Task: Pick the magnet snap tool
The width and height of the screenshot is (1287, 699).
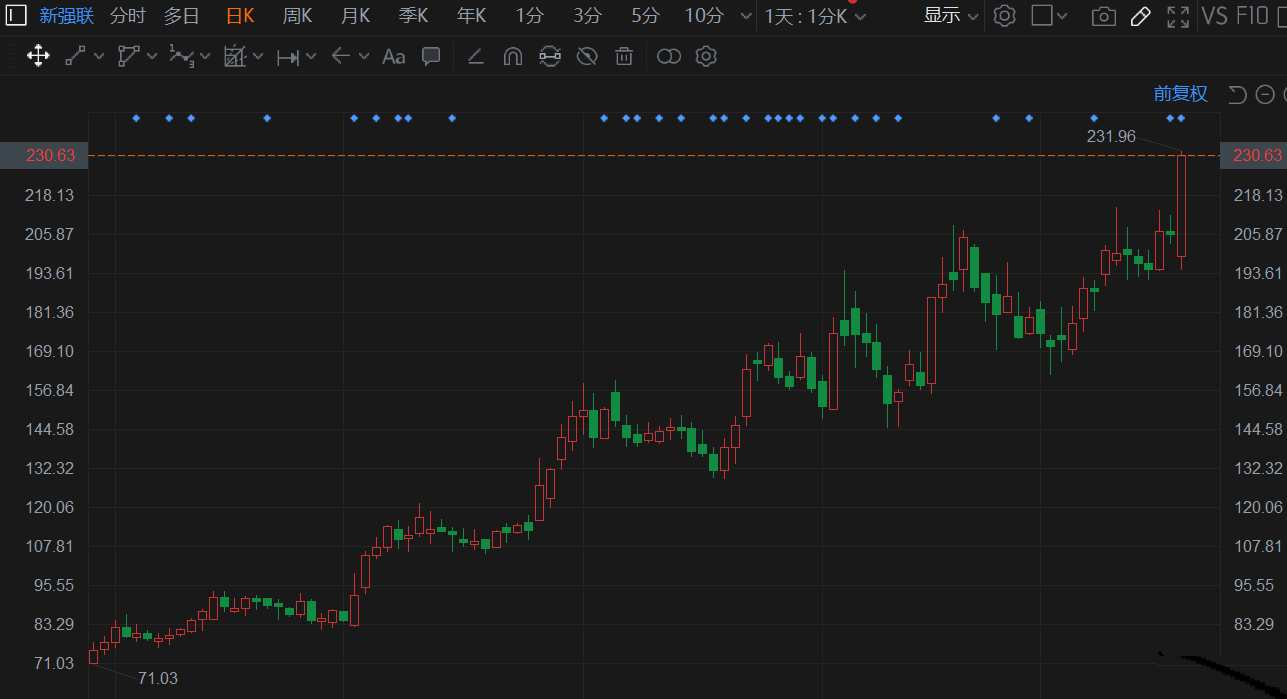Action: pos(512,56)
